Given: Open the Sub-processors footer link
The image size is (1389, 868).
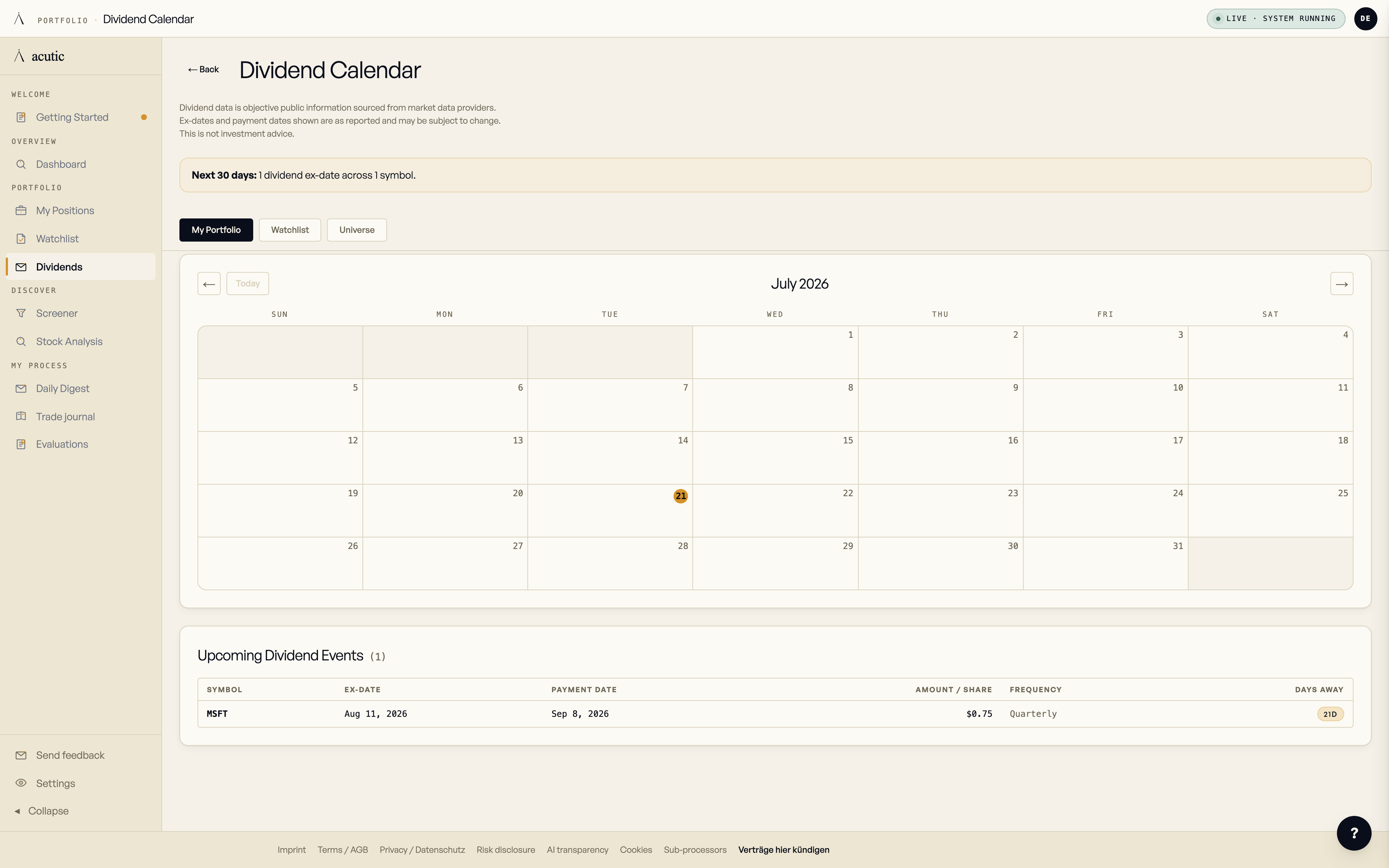Looking at the screenshot, I should pos(695,850).
